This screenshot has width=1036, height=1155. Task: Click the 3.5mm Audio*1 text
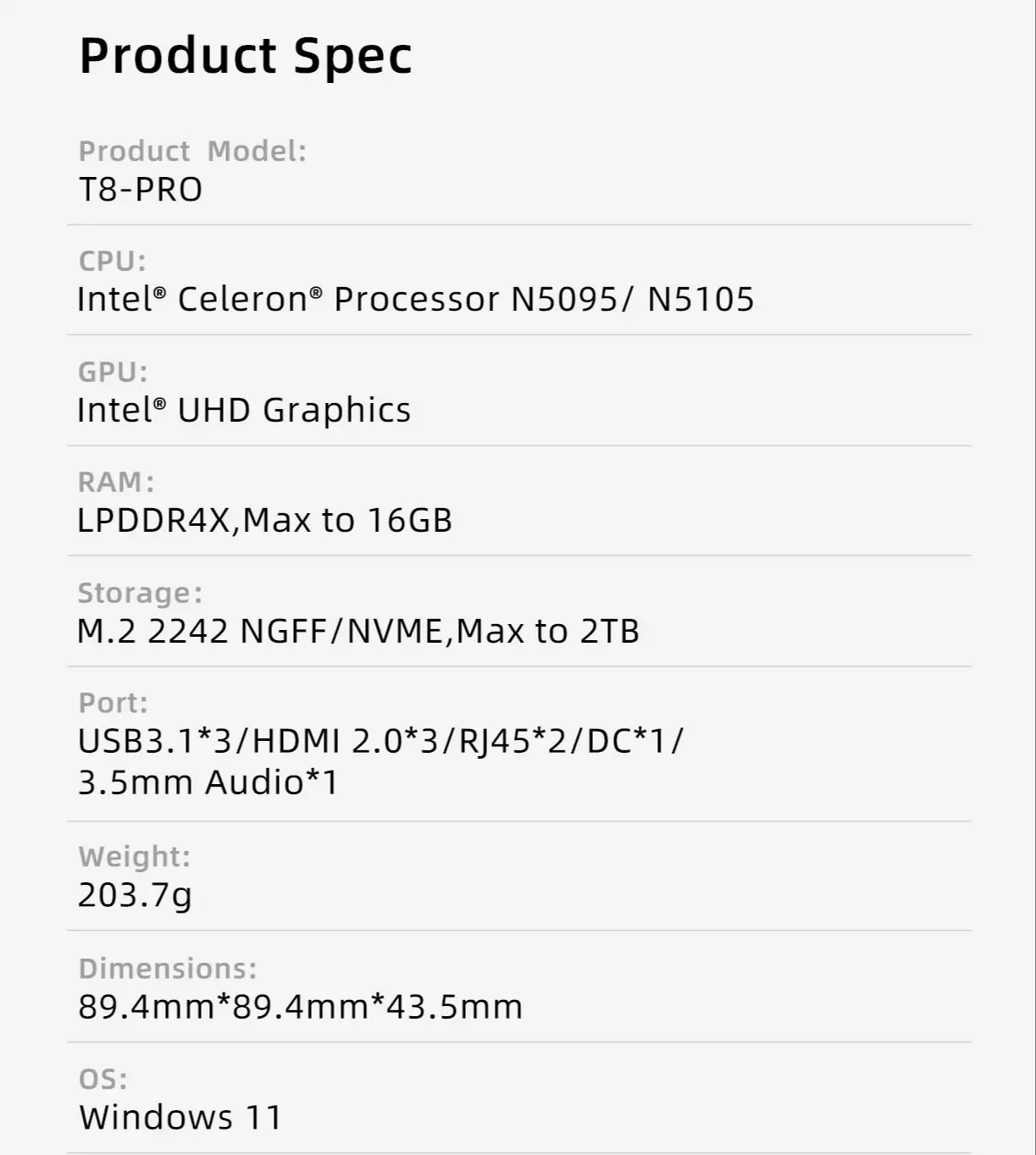[x=208, y=782]
